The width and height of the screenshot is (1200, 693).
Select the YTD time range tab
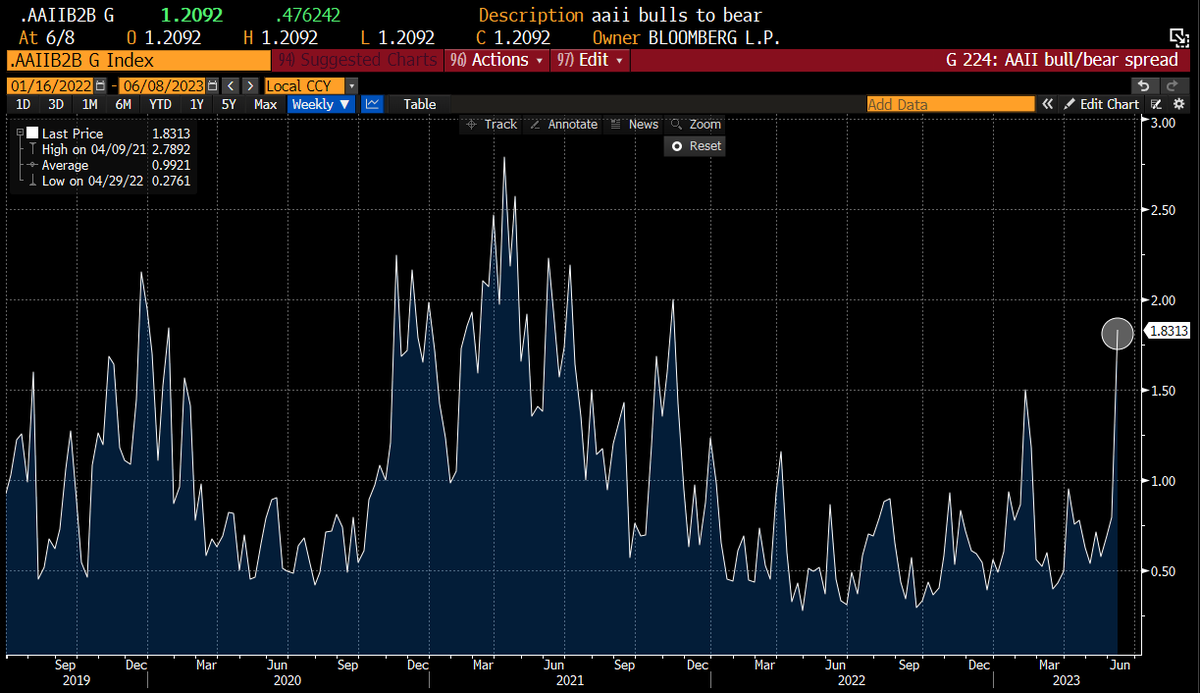160,104
